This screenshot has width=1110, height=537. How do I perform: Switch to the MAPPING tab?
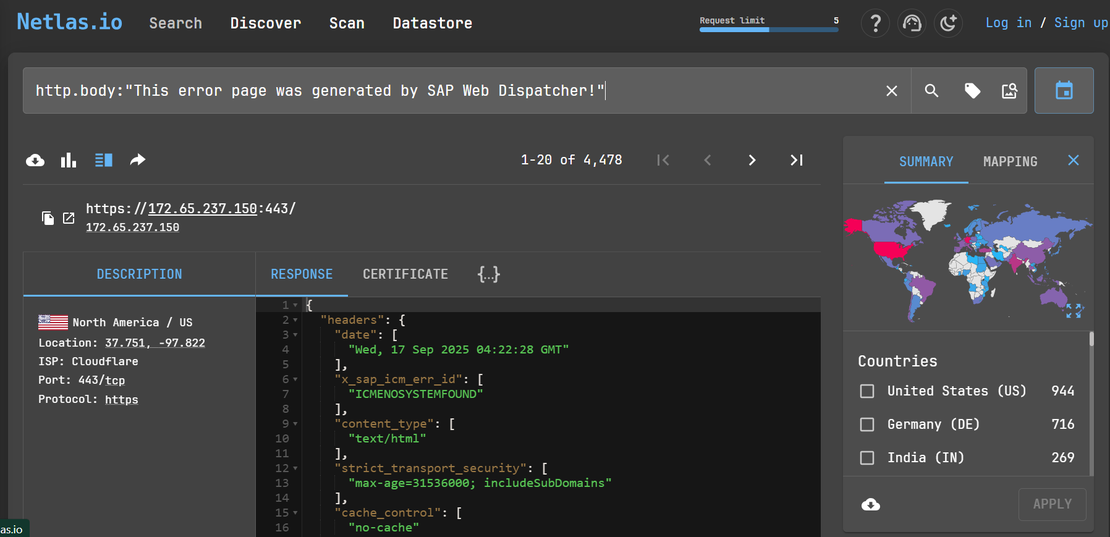click(x=1010, y=161)
